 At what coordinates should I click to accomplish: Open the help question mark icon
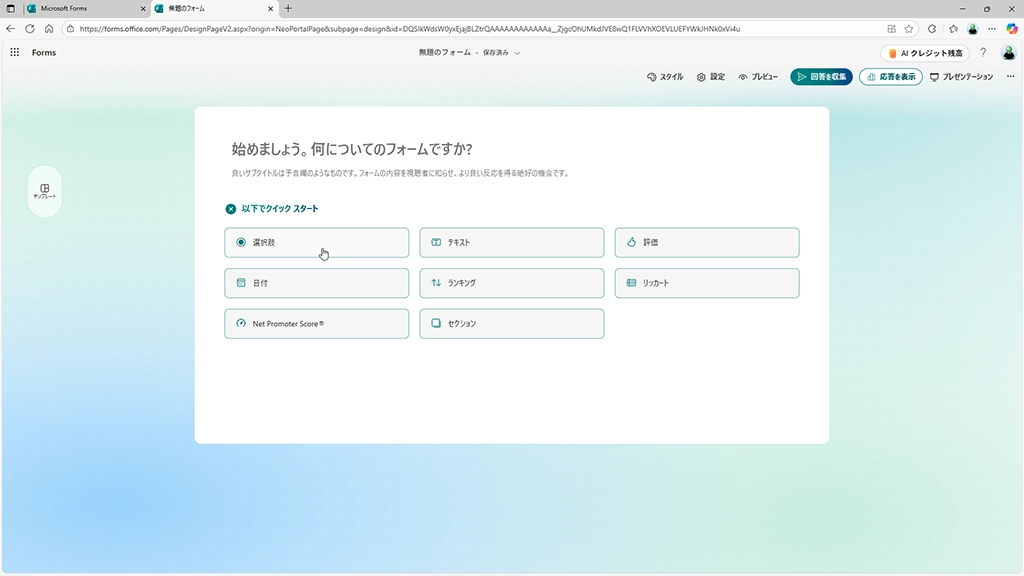coord(983,52)
